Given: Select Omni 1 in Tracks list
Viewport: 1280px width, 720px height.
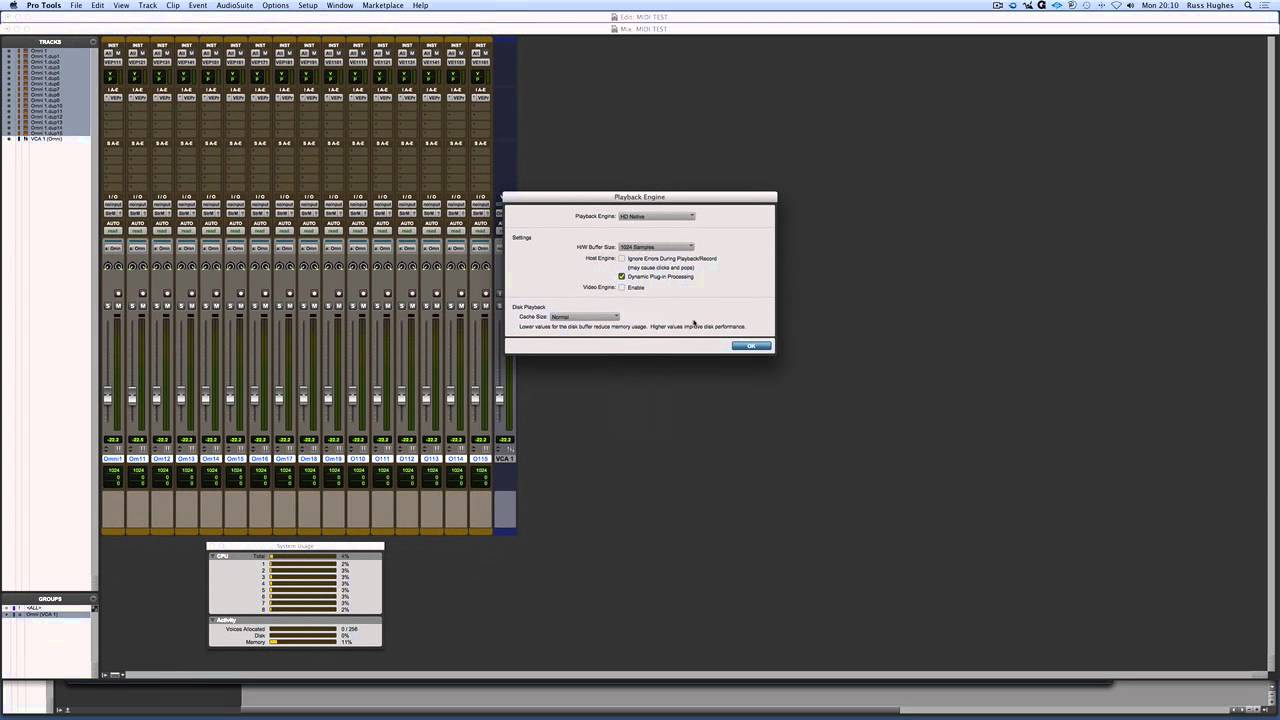Looking at the screenshot, I should [x=38, y=51].
